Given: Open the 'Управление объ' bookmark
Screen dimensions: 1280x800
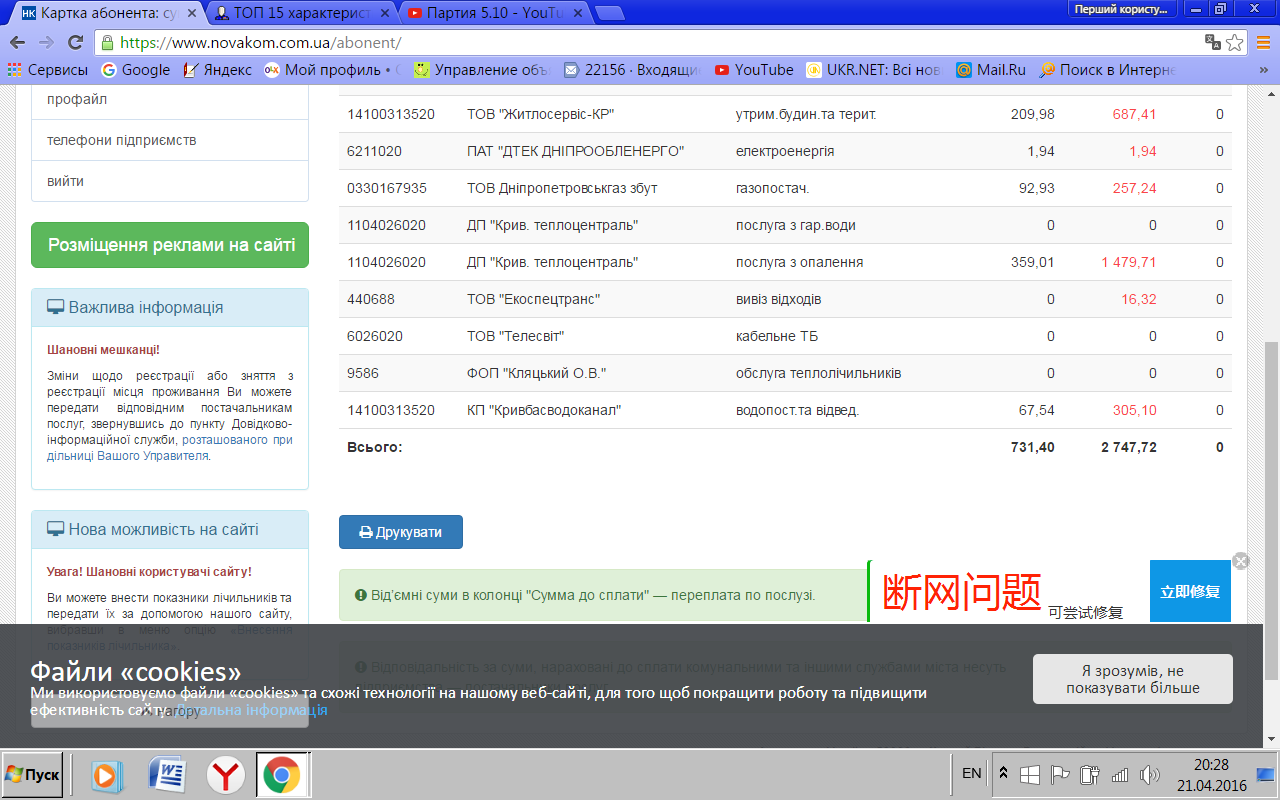Looking at the screenshot, I should 482,70.
